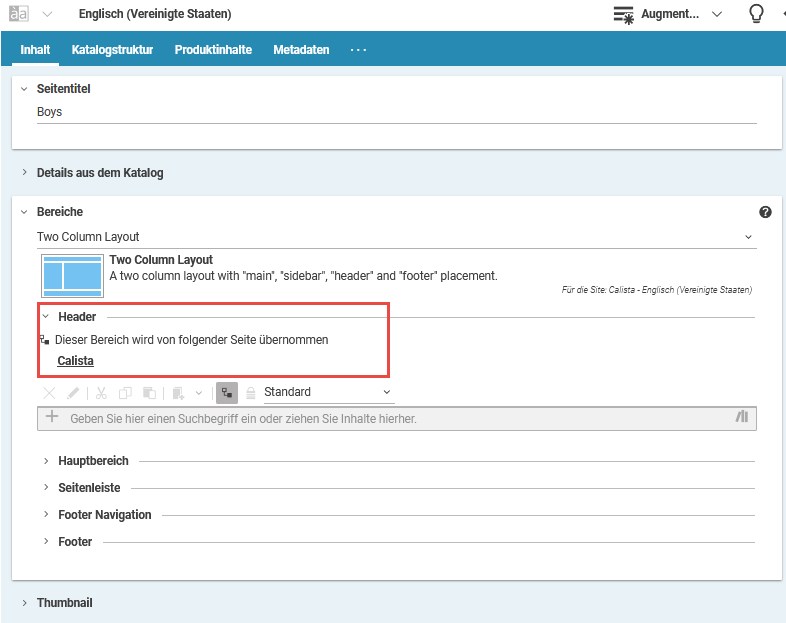Switch to the Katalogstruktur tab
This screenshot has height=623, width=786.
point(112,49)
